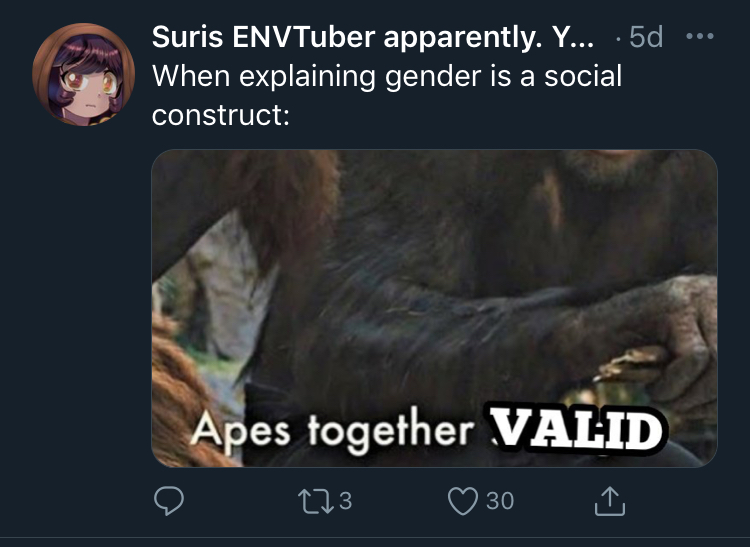Open the ape meme image fullscreen
The width and height of the screenshot is (750, 547).
434,308
